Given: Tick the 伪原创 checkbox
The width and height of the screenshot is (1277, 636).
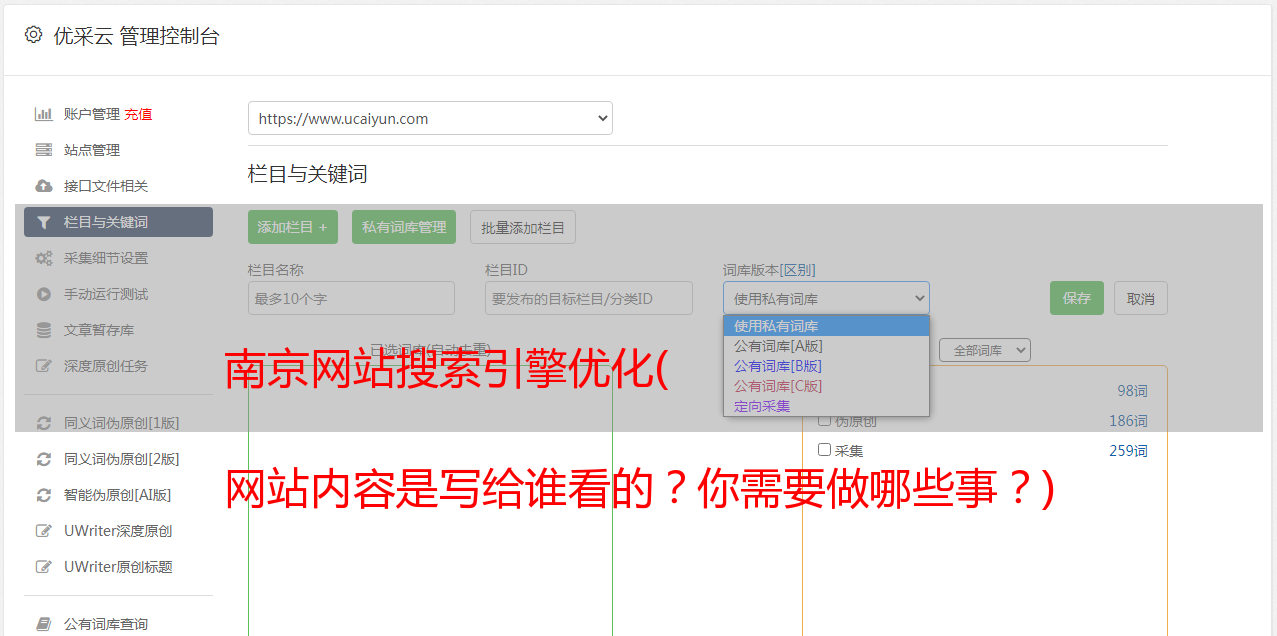Looking at the screenshot, I should [x=824, y=420].
